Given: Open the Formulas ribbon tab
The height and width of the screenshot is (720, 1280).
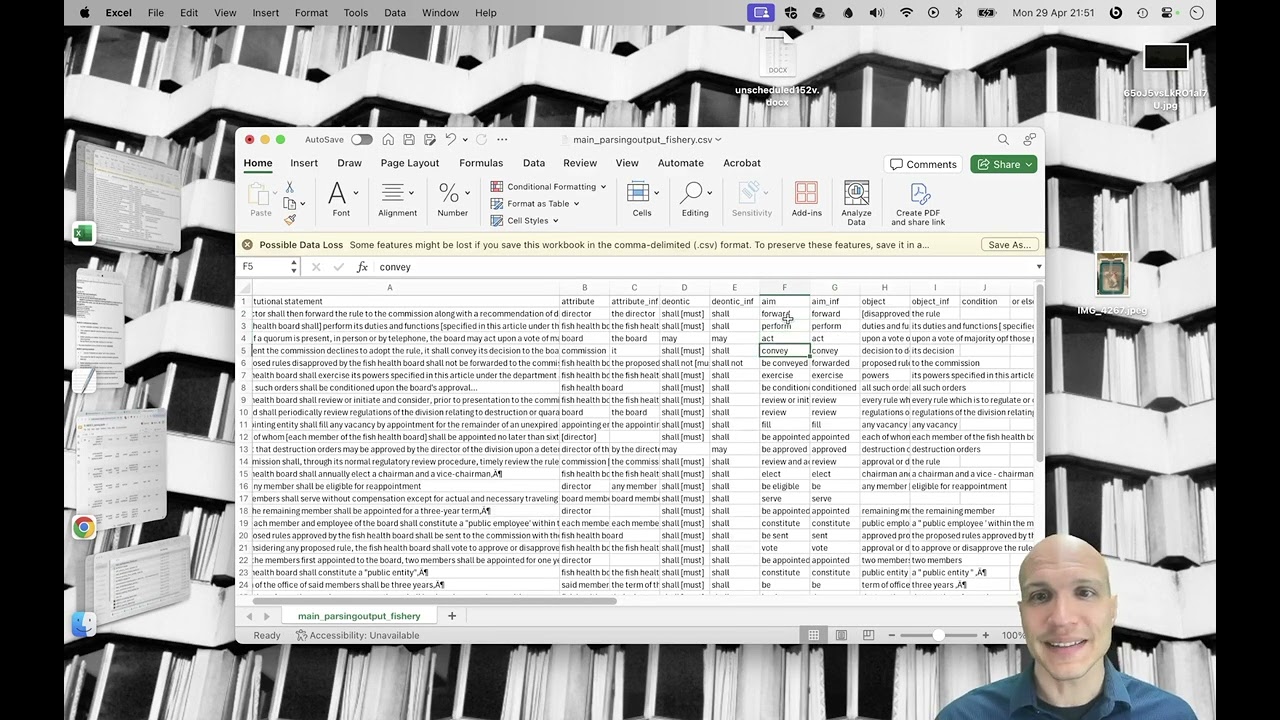Looking at the screenshot, I should point(481,163).
